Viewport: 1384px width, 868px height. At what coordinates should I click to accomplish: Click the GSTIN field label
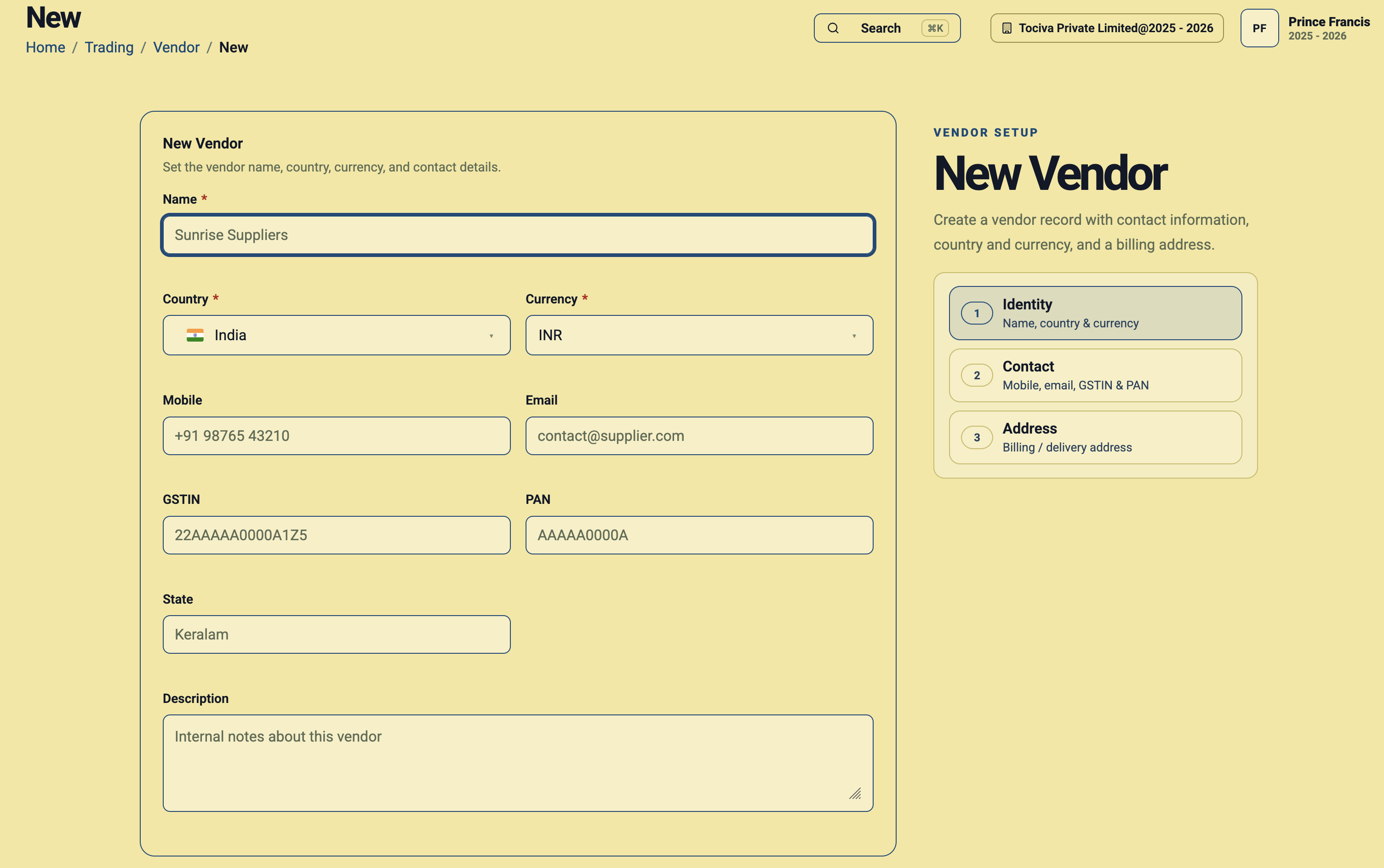coord(182,499)
